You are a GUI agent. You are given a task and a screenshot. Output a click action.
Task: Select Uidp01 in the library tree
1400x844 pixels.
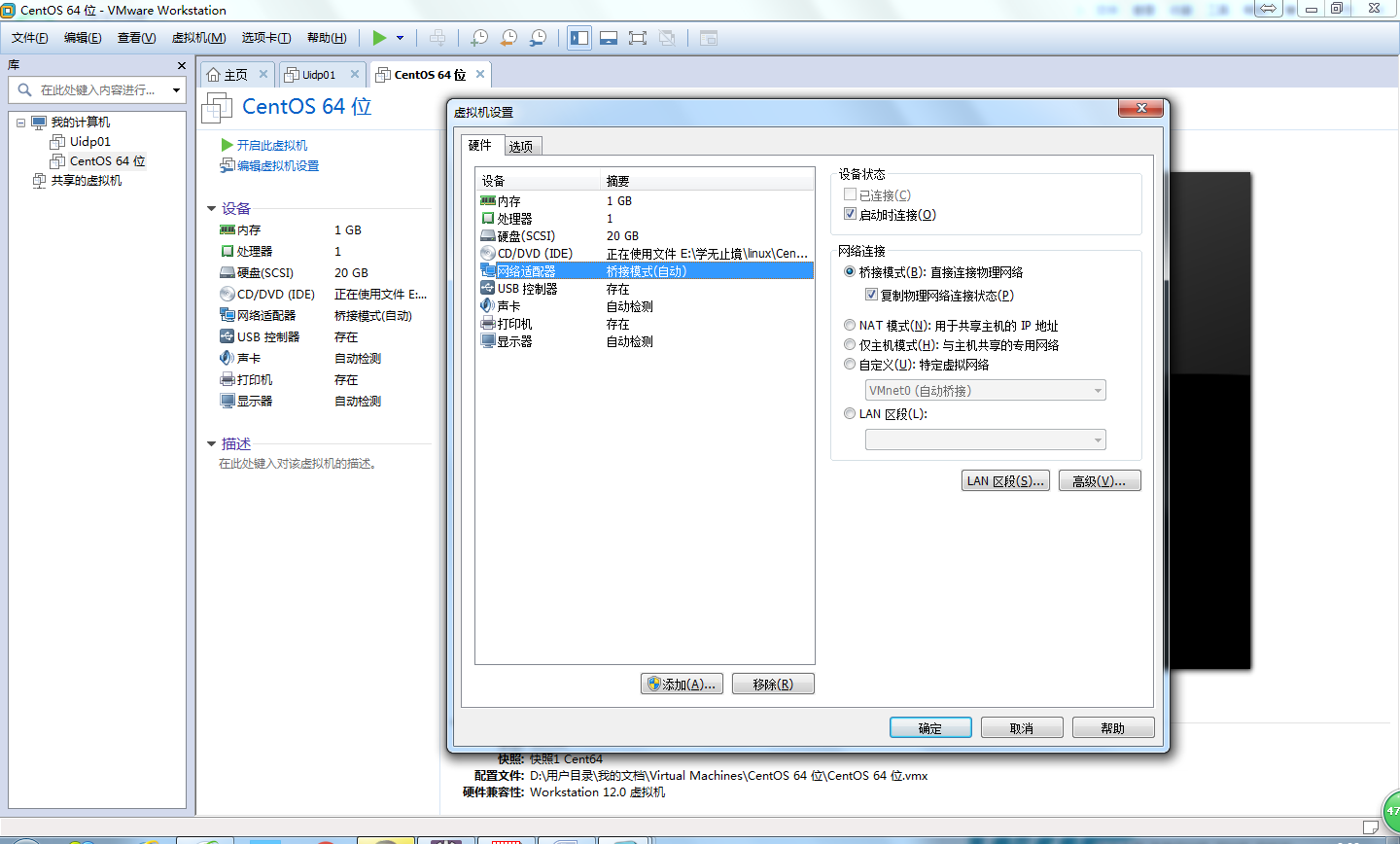89,142
